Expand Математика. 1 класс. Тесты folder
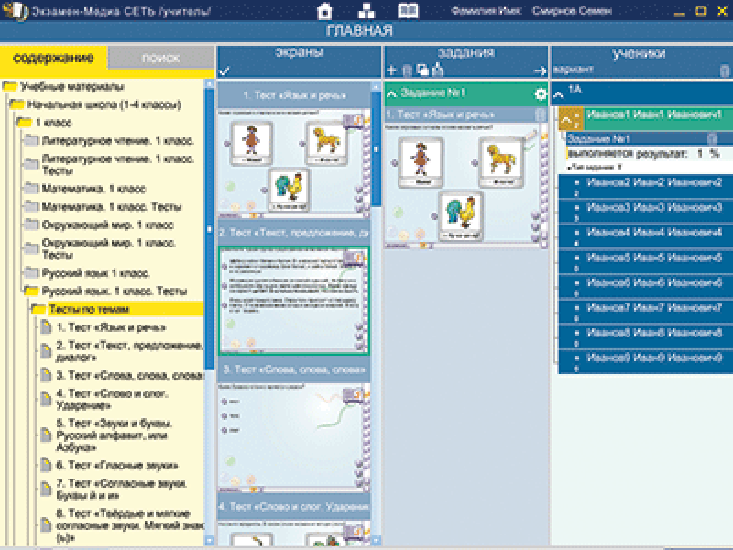The width and height of the screenshot is (733, 550). pyautogui.click(x=31, y=207)
